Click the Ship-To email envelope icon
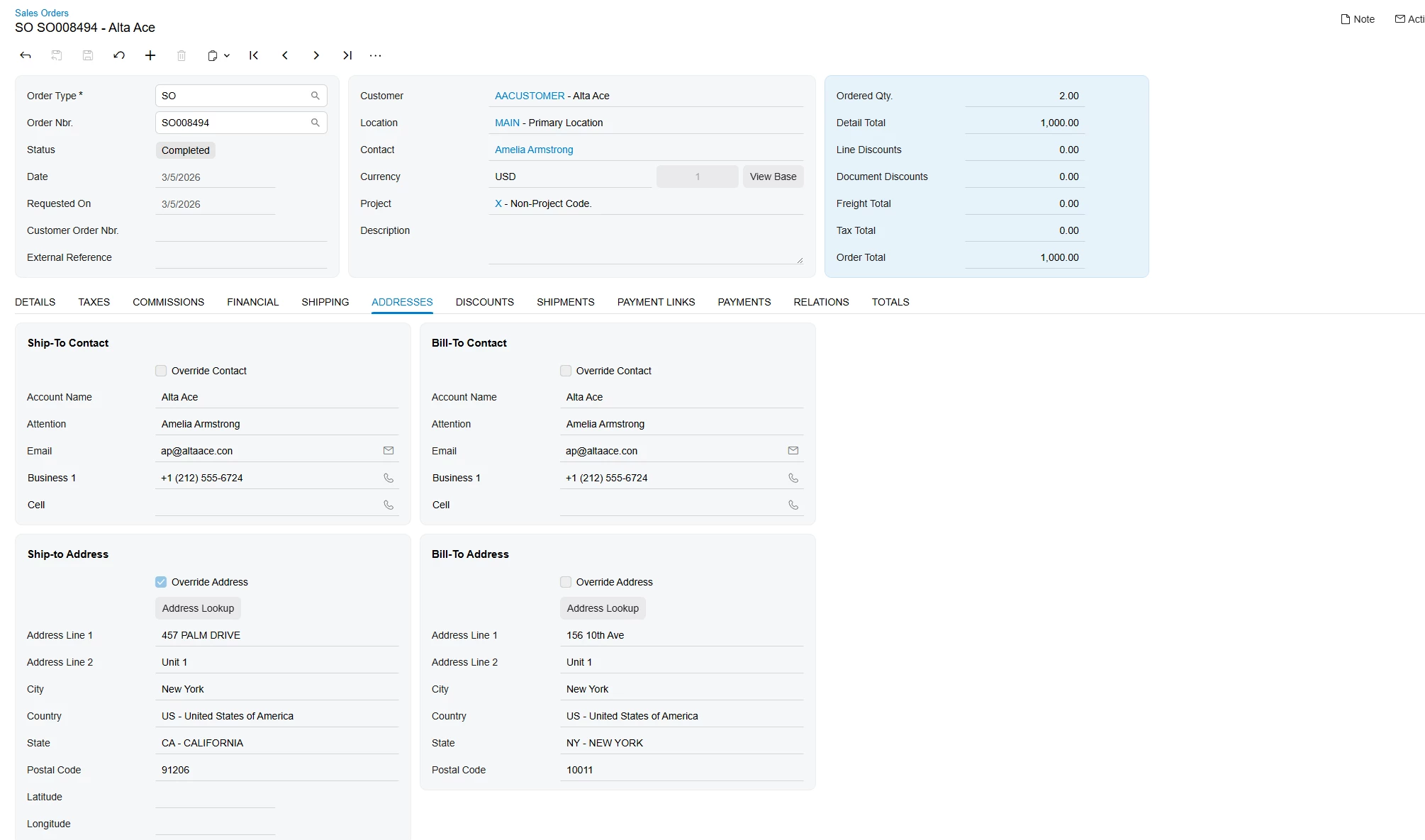 click(x=389, y=451)
